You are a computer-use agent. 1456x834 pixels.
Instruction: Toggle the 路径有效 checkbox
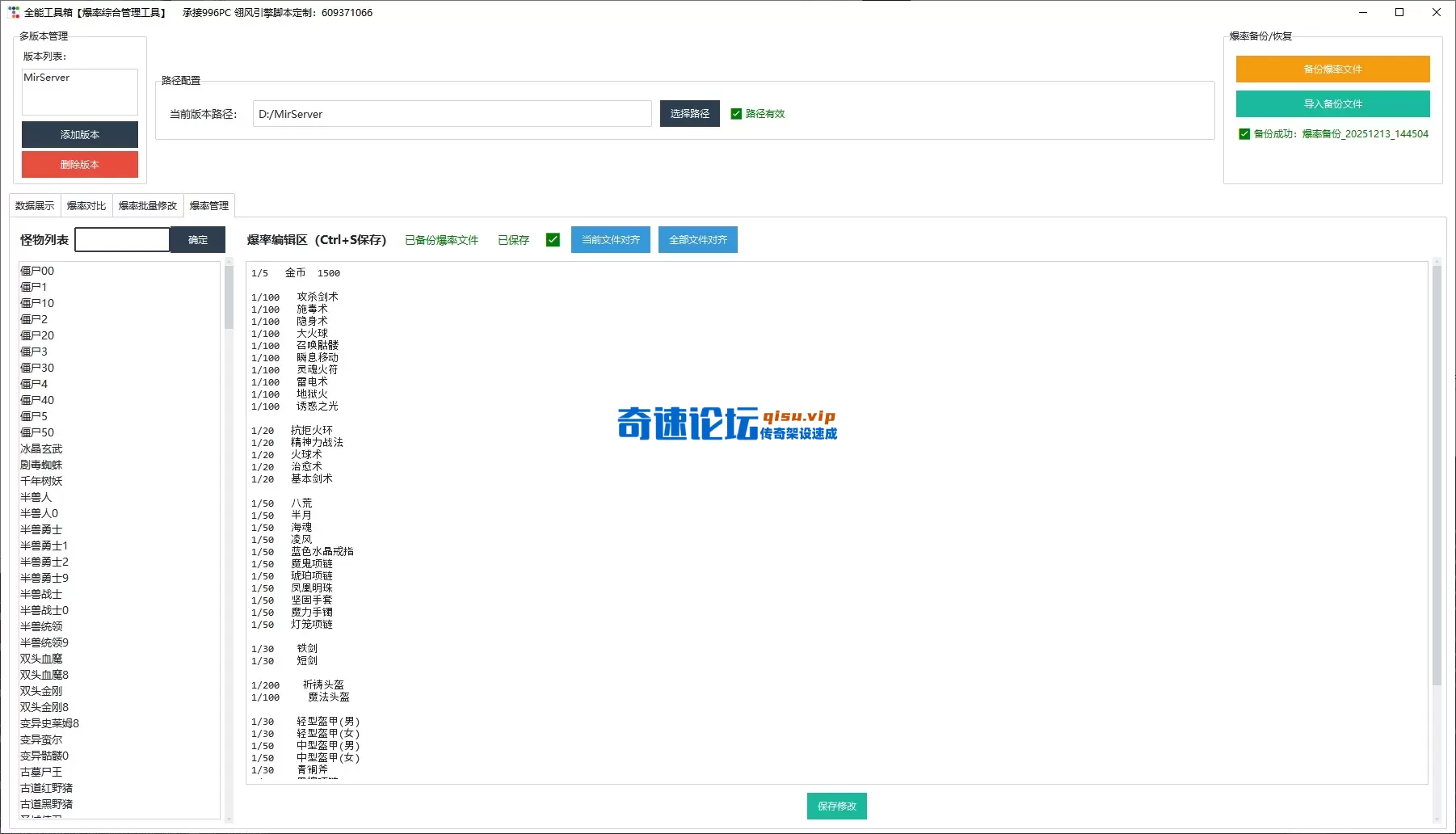click(x=736, y=113)
